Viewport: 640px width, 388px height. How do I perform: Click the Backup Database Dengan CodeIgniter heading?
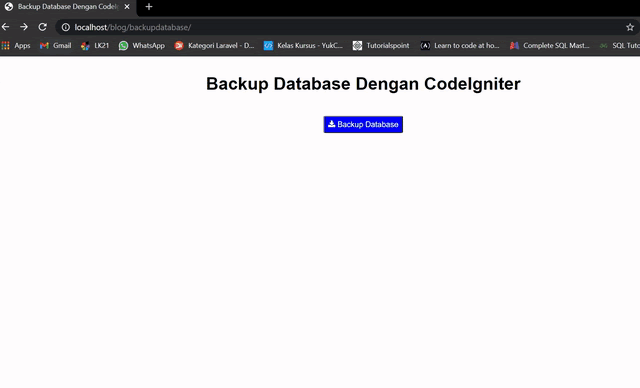pyautogui.click(x=363, y=84)
